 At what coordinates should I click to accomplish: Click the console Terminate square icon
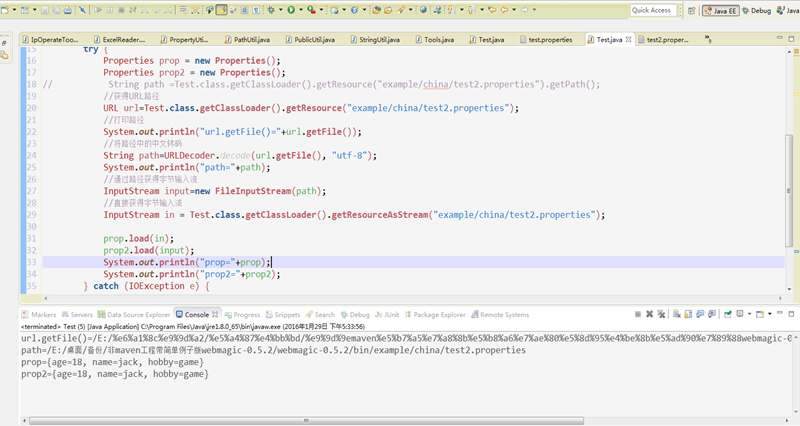[x=638, y=314]
